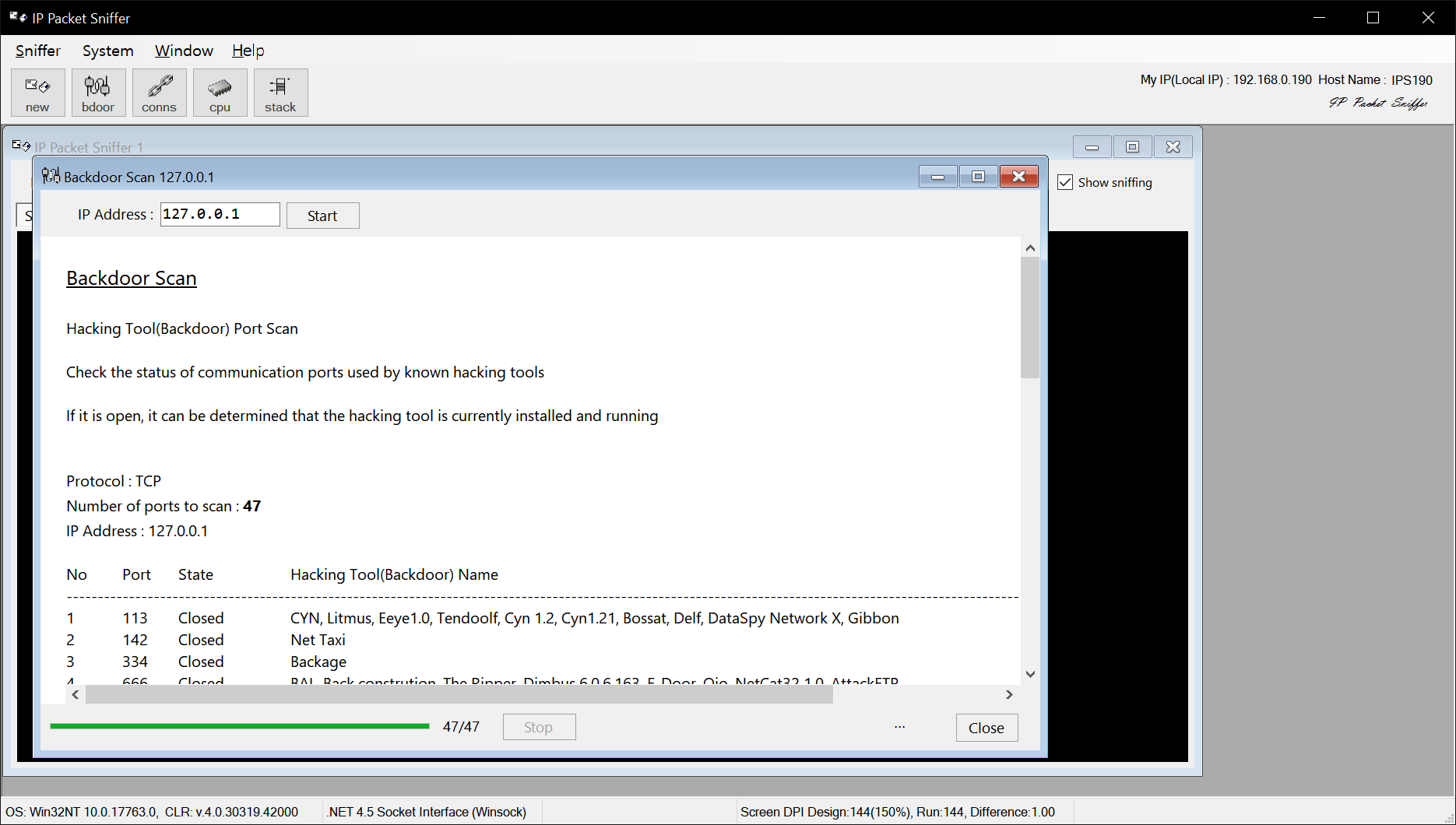Select the bdoor backdoor scan tool
Viewport: 1456px width, 825px height.
(x=98, y=92)
